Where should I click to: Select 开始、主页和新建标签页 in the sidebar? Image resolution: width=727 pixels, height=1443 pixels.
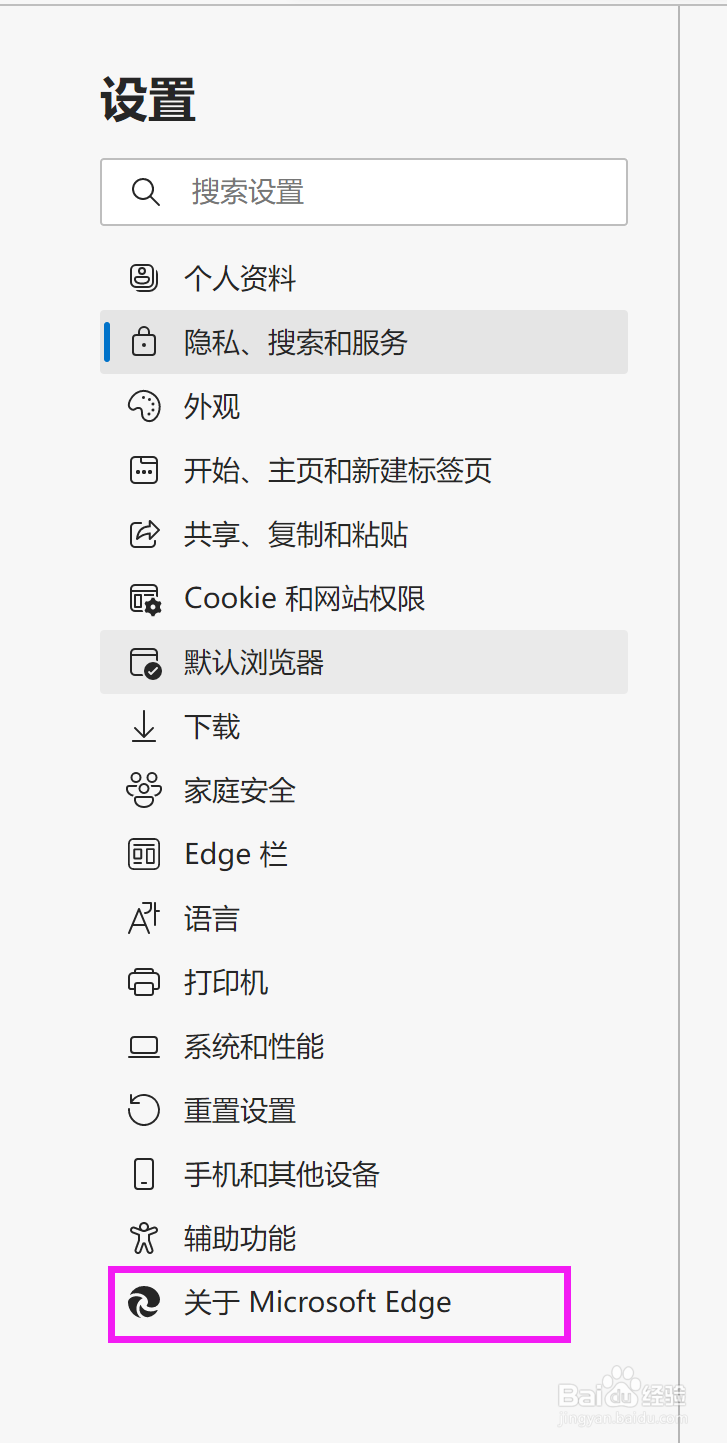pyautogui.click(x=364, y=470)
